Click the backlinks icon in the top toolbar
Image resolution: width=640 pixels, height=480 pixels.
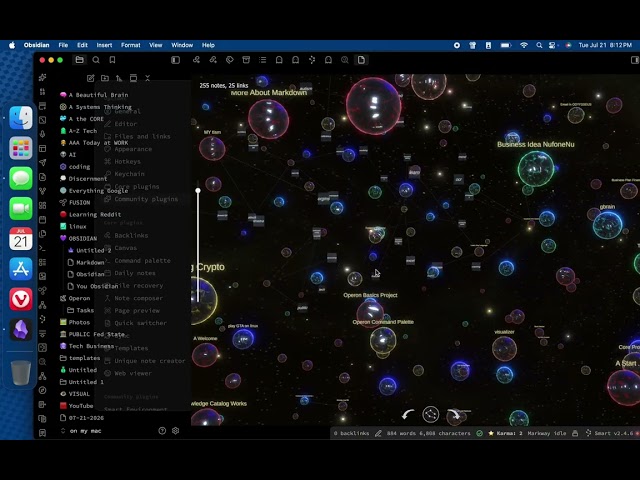[196, 60]
